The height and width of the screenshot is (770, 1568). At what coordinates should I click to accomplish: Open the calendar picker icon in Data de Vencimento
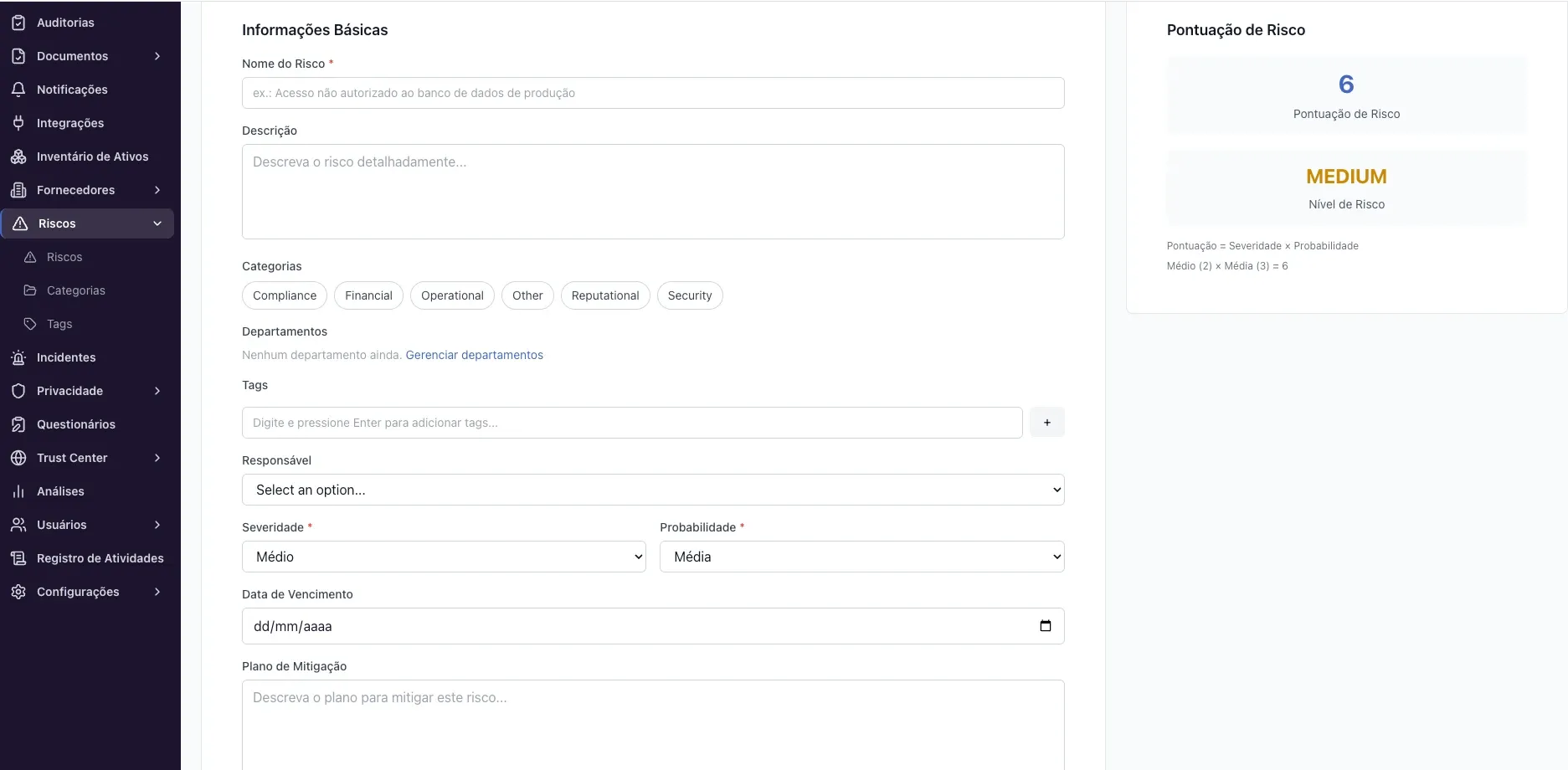pyautogui.click(x=1046, y=626)
